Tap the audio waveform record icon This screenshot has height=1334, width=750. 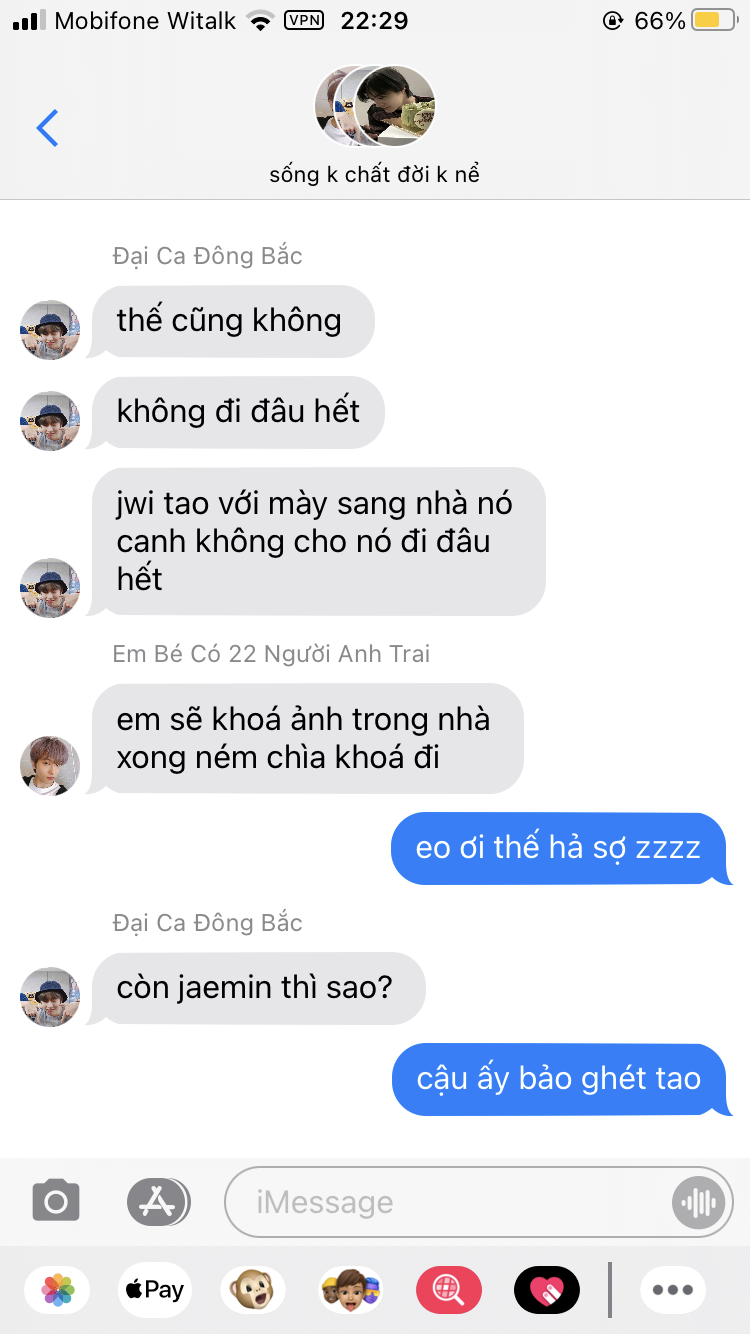pyautogui.click(x=698, y=1202)
